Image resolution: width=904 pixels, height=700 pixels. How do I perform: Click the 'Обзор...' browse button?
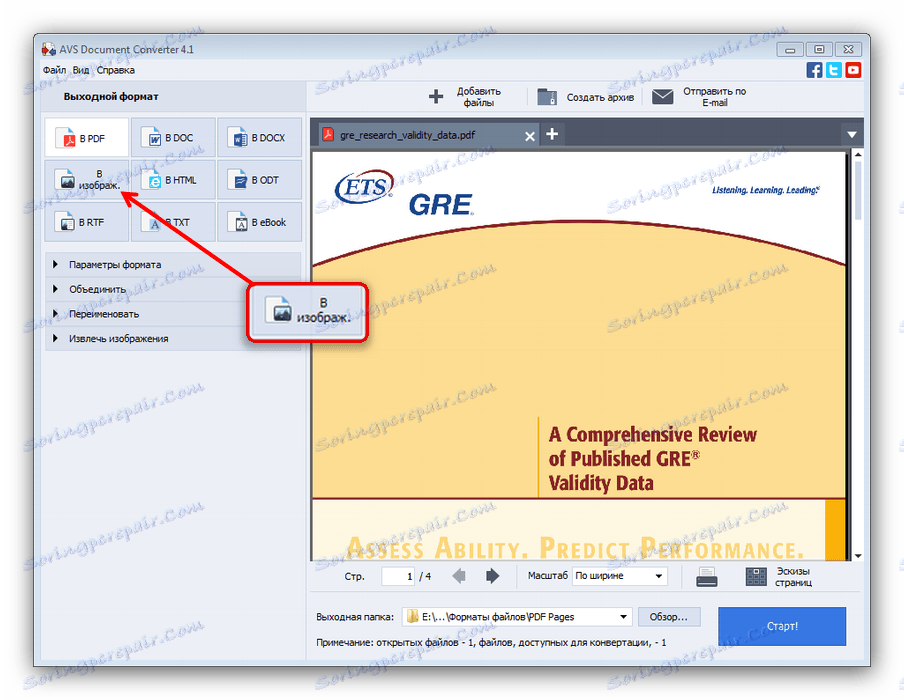pyautogui.click(x=669, y=616)
